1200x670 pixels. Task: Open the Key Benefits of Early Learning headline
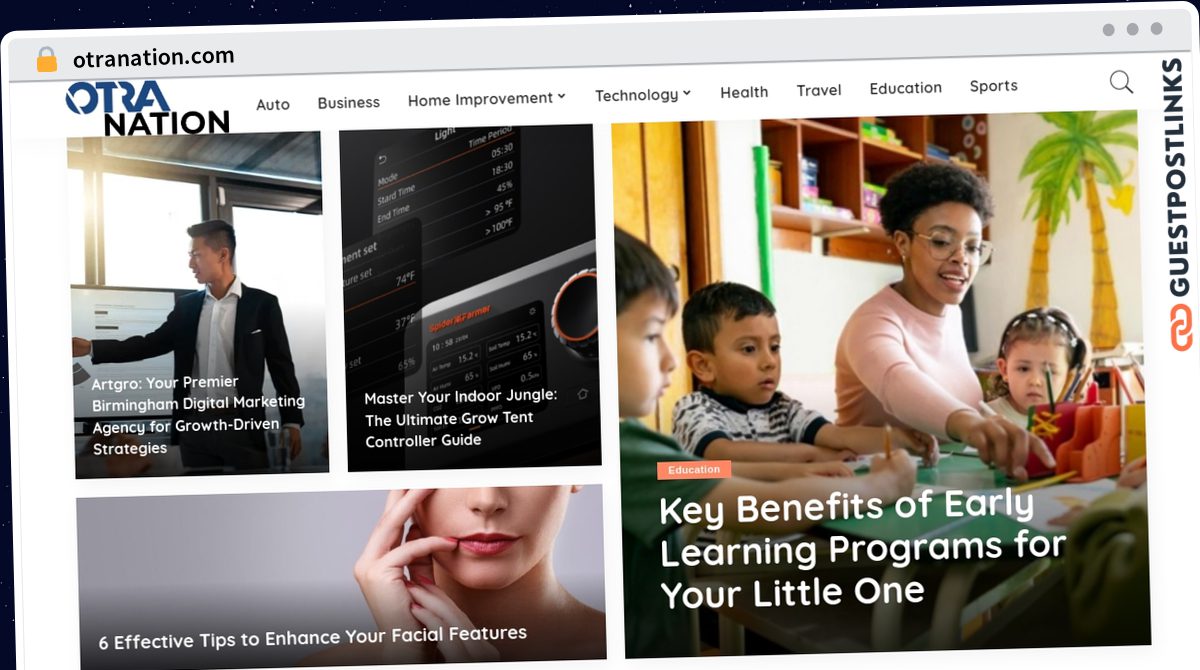pos(862,549)
